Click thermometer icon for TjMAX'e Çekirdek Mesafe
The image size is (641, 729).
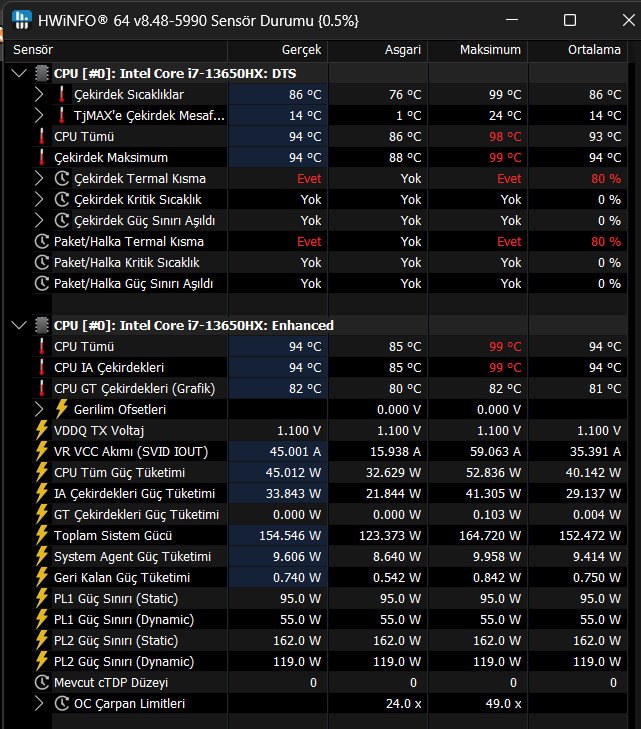(x=61, y=115)
